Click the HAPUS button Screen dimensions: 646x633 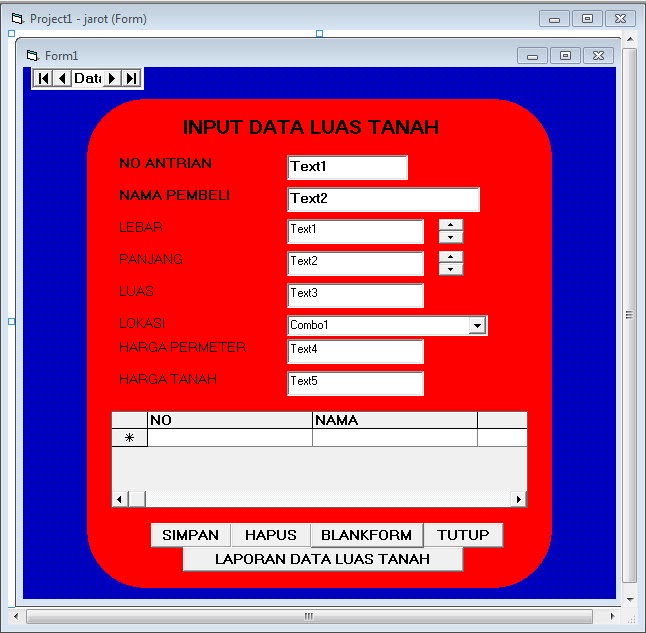[271, 535]
